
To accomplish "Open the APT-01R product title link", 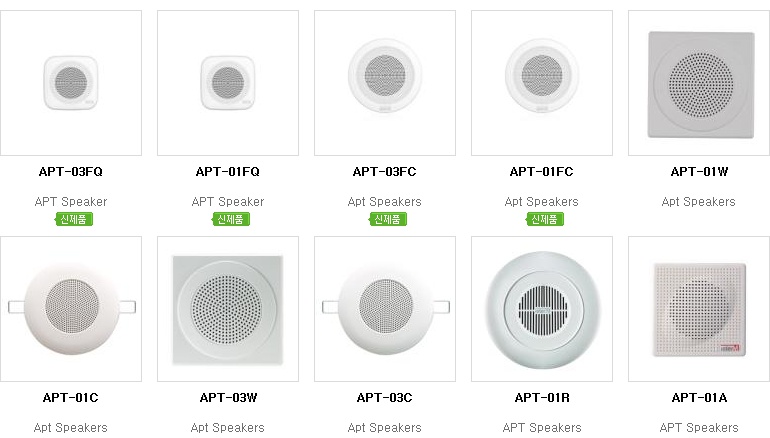I will click(x=542, y=398).
